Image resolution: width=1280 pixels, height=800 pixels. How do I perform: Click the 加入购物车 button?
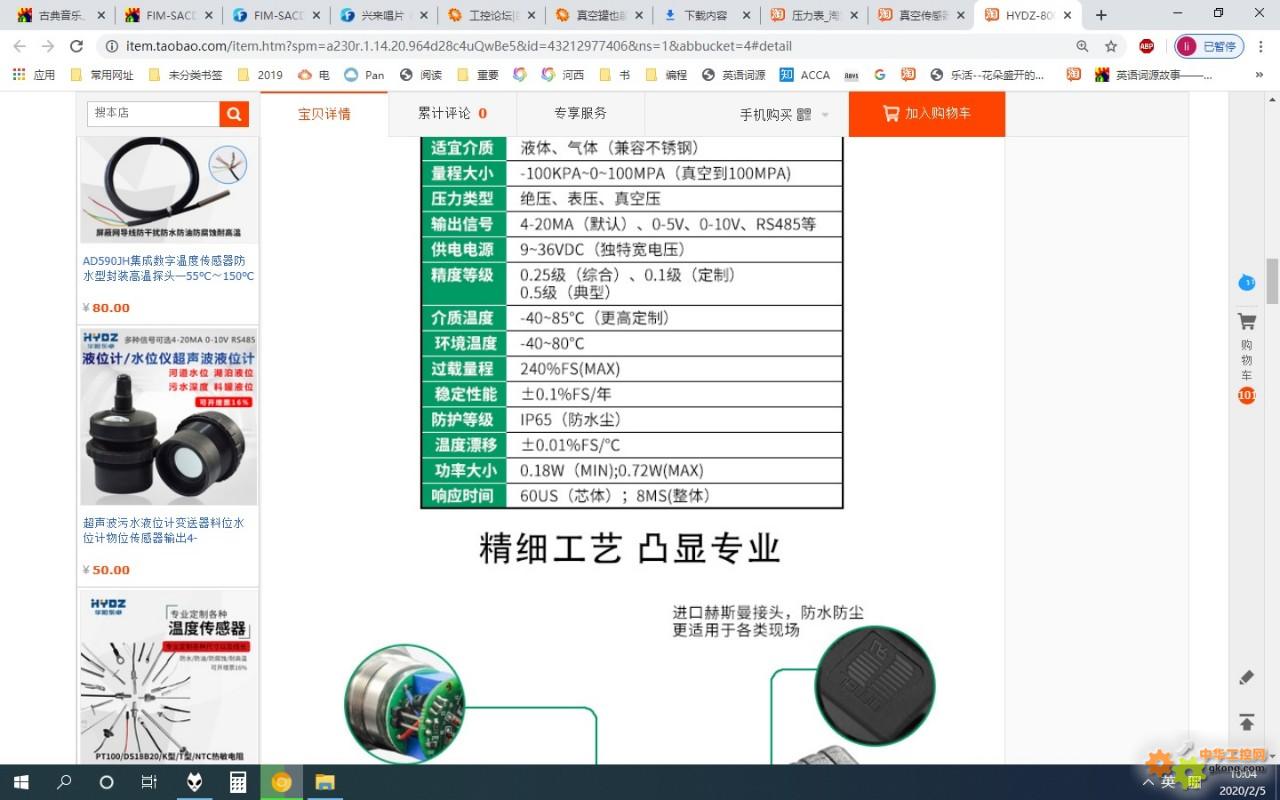point(926,114)
